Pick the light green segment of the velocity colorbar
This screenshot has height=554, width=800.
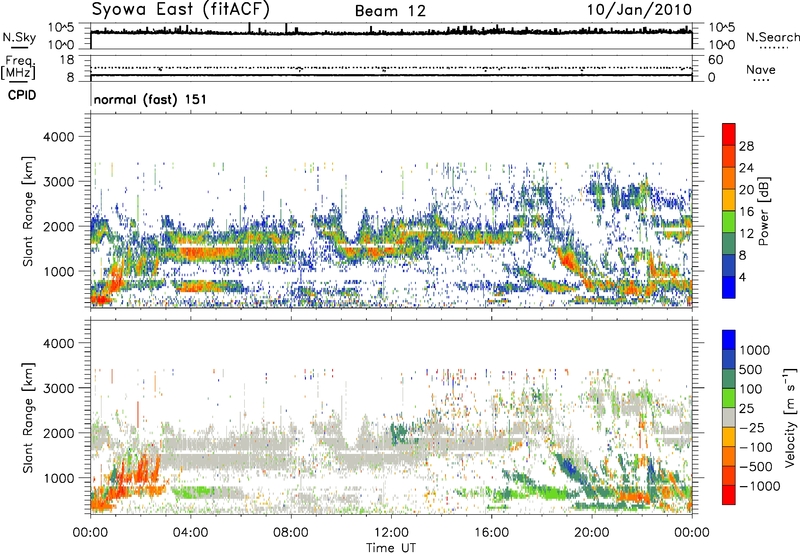pos(729,398)
